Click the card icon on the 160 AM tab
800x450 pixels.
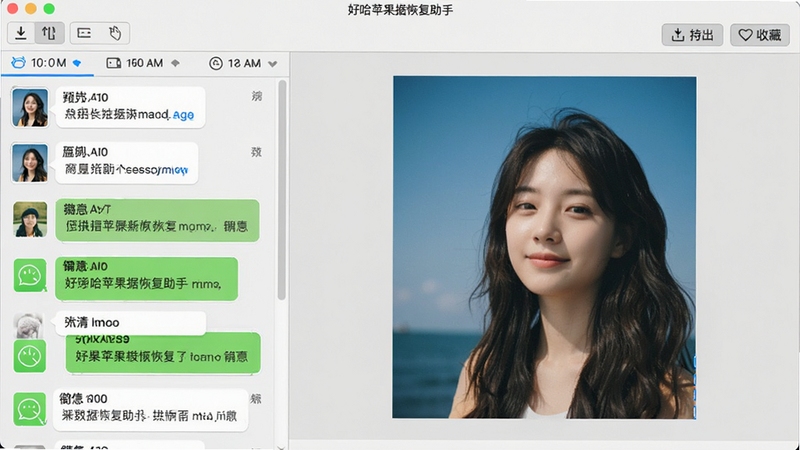pos(113,63)
